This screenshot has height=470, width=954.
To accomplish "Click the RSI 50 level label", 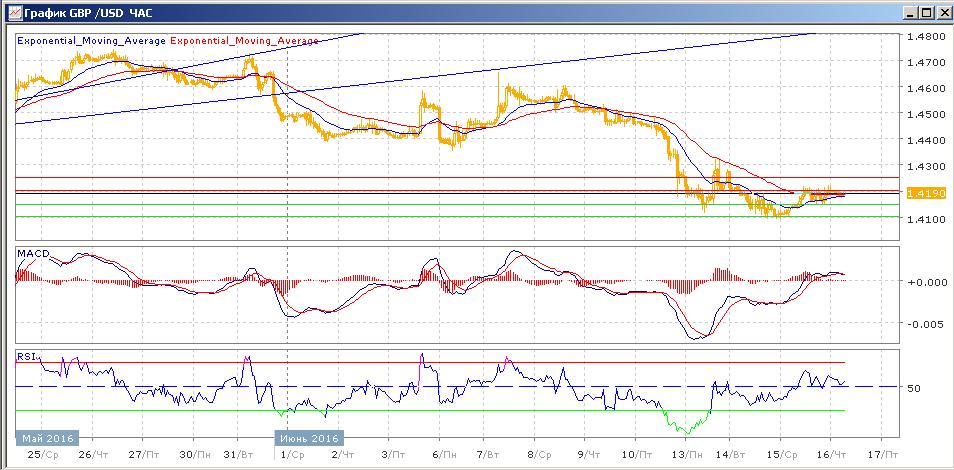I will coord(913,388).
